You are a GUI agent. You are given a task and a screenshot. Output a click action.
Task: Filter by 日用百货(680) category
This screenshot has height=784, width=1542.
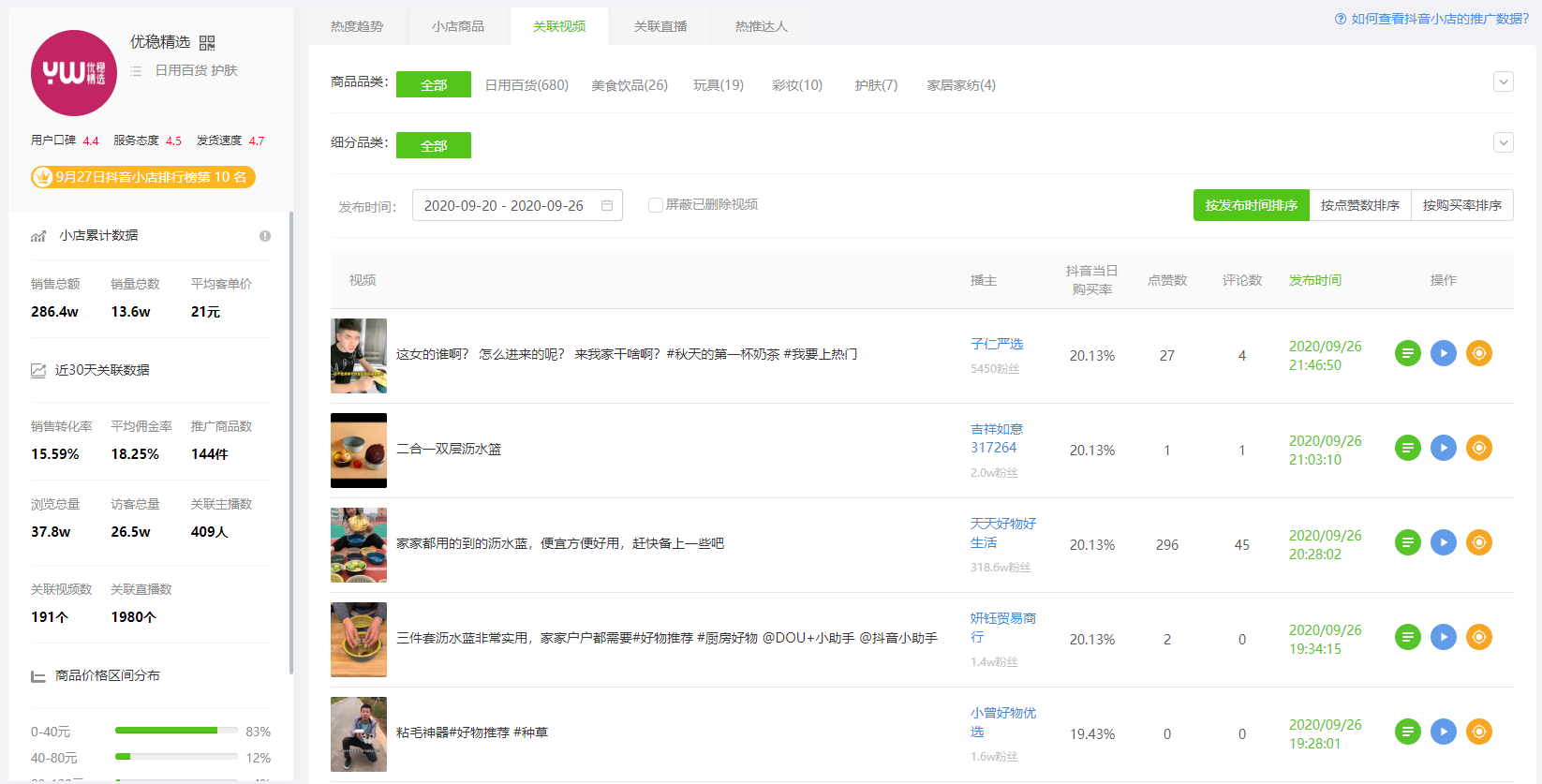click(x=526, y=85)
